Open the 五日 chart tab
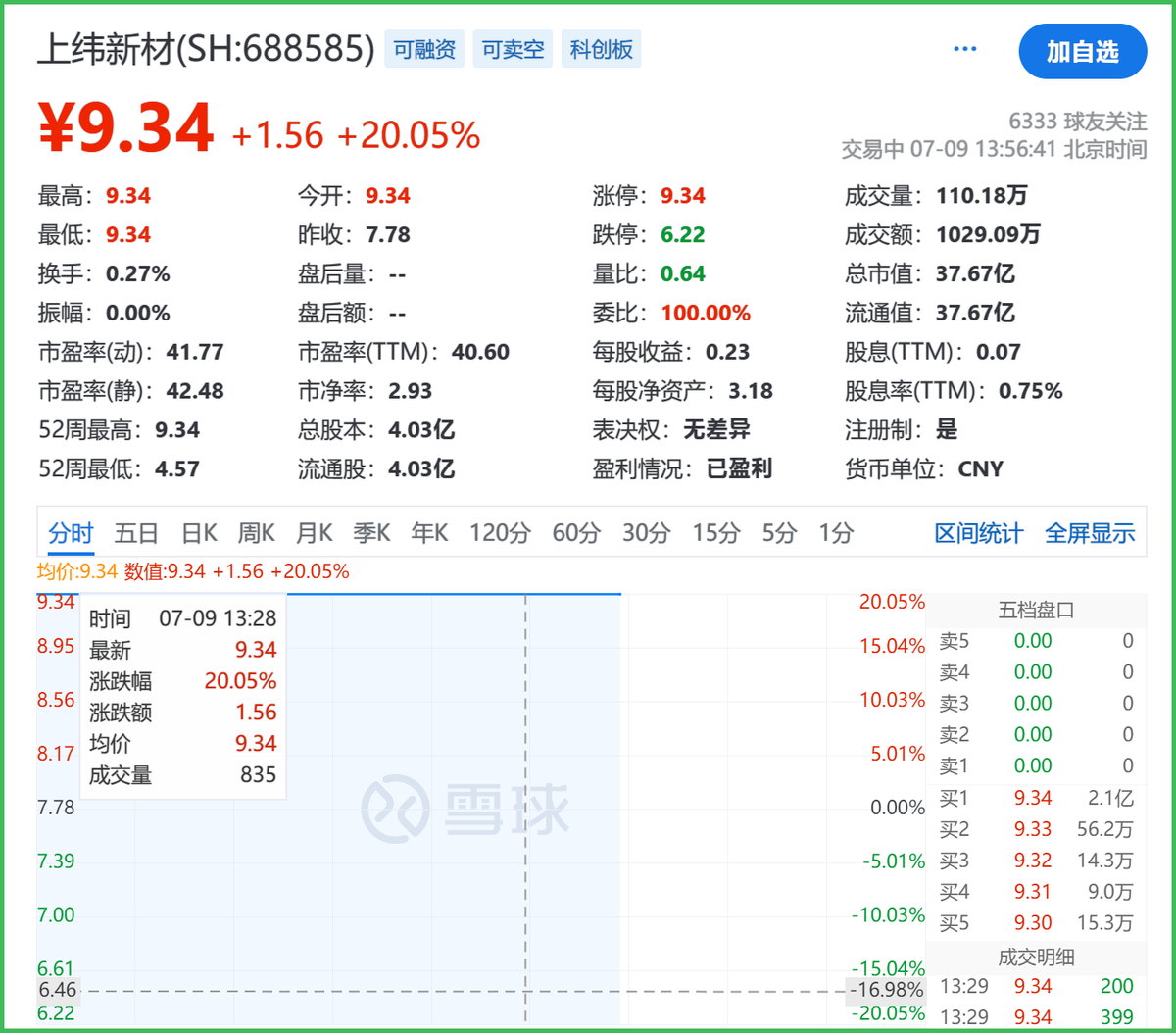Image resolution: width=1176 pixels, height=1033 pixels. click(x=136, y=533)
